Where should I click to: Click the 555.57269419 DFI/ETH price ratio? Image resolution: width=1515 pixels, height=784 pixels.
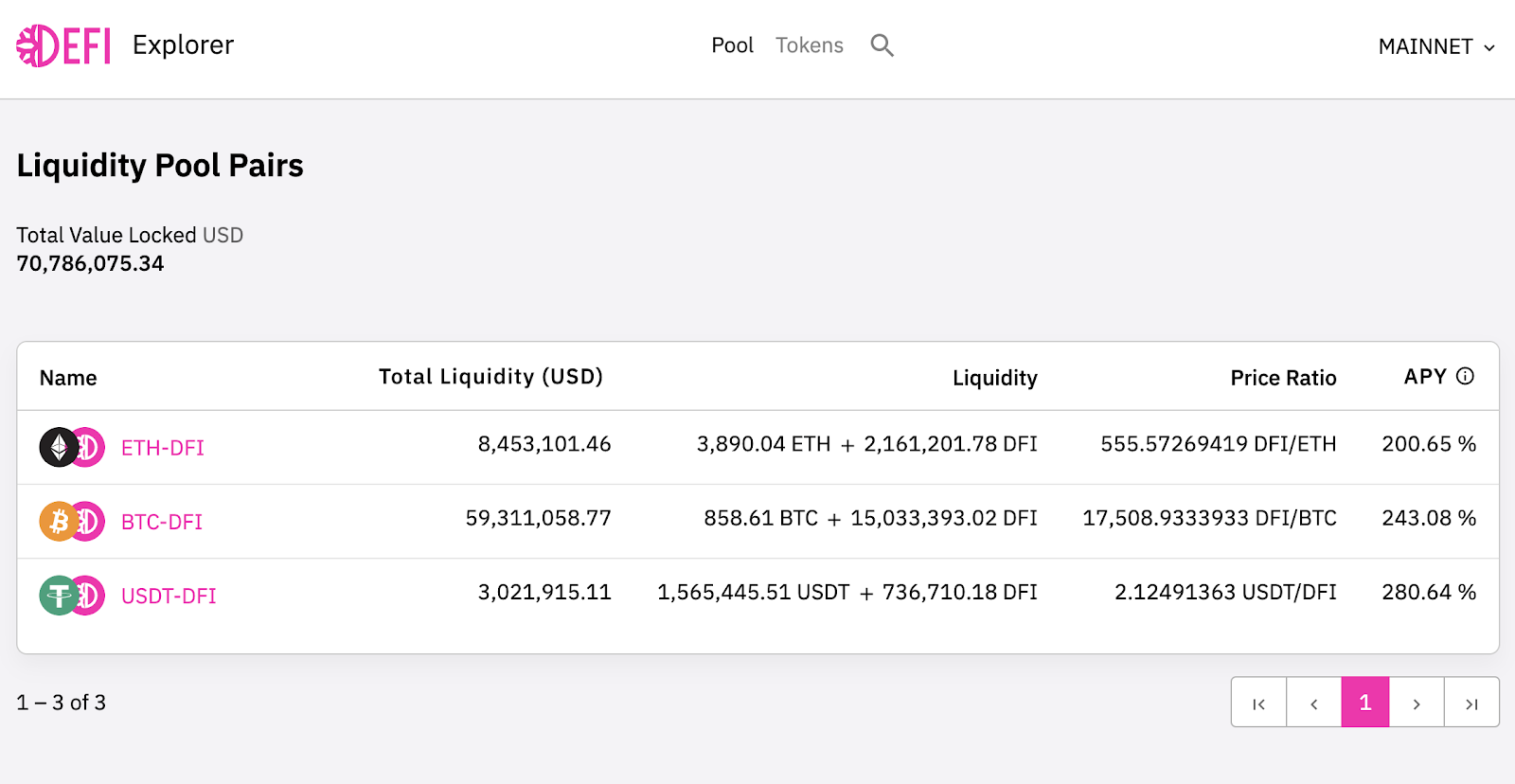(1219, 444)
